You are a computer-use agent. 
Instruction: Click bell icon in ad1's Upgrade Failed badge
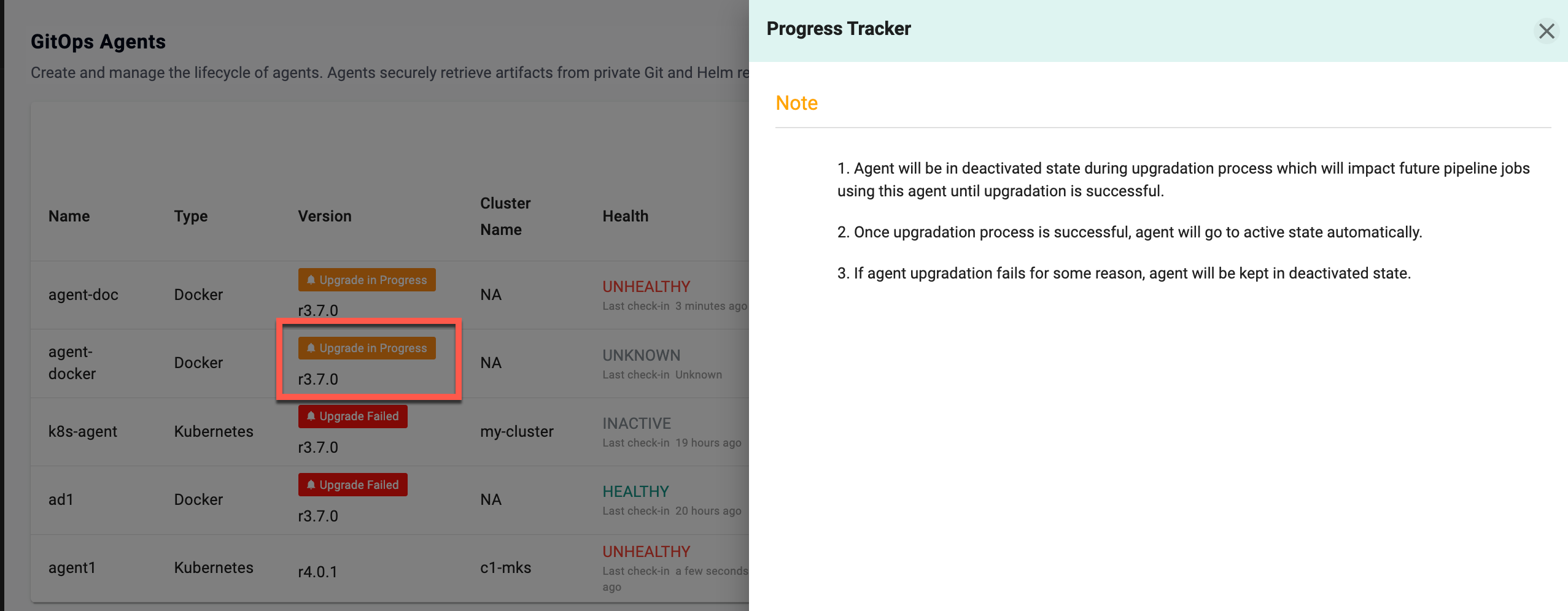click(x=311, y=485)
